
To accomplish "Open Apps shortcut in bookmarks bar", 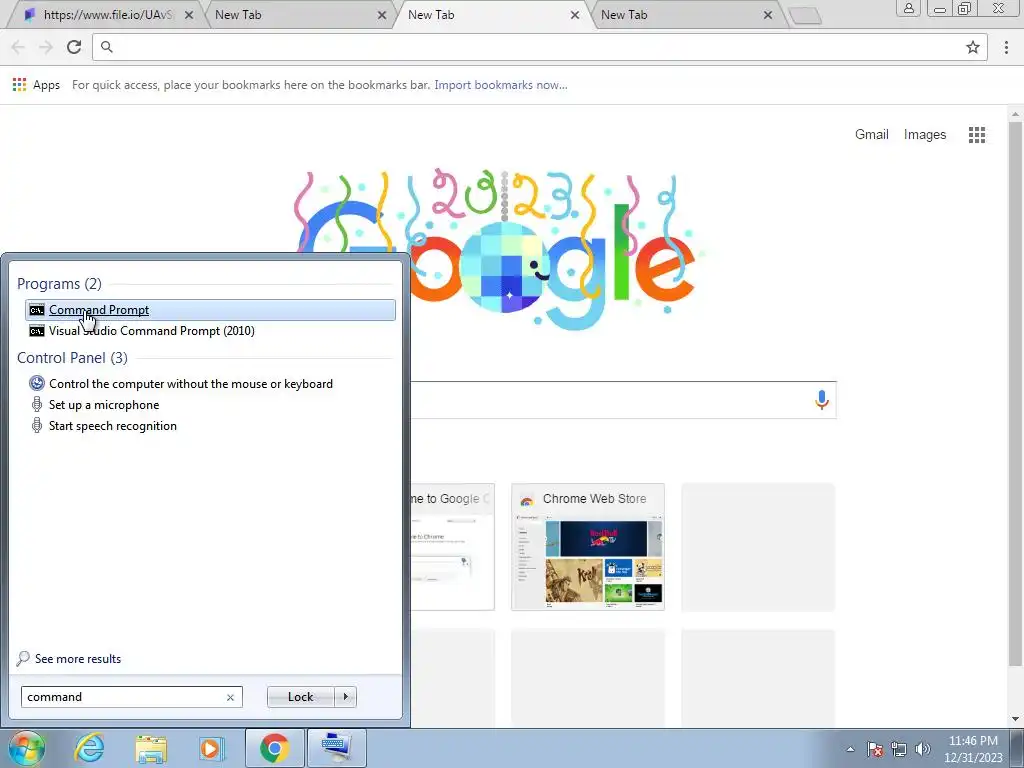I will pyautogui.click(x=37, y=85).
